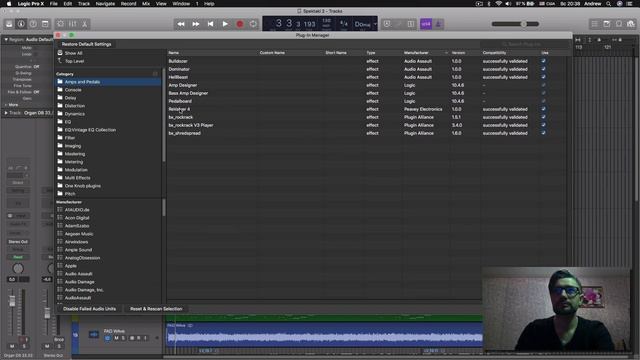Uncheck Use box for bx_rockrack
This screenshot has height=360, width=640.
pyautogui.click(x=543, y=117)
